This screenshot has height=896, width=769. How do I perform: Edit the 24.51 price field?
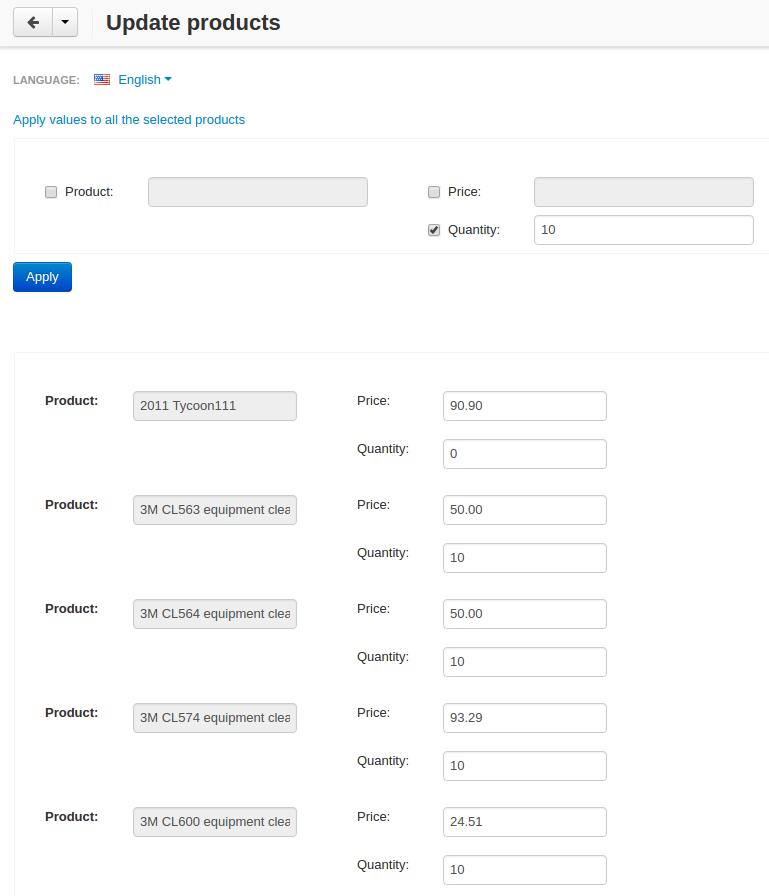pos(524,822)
